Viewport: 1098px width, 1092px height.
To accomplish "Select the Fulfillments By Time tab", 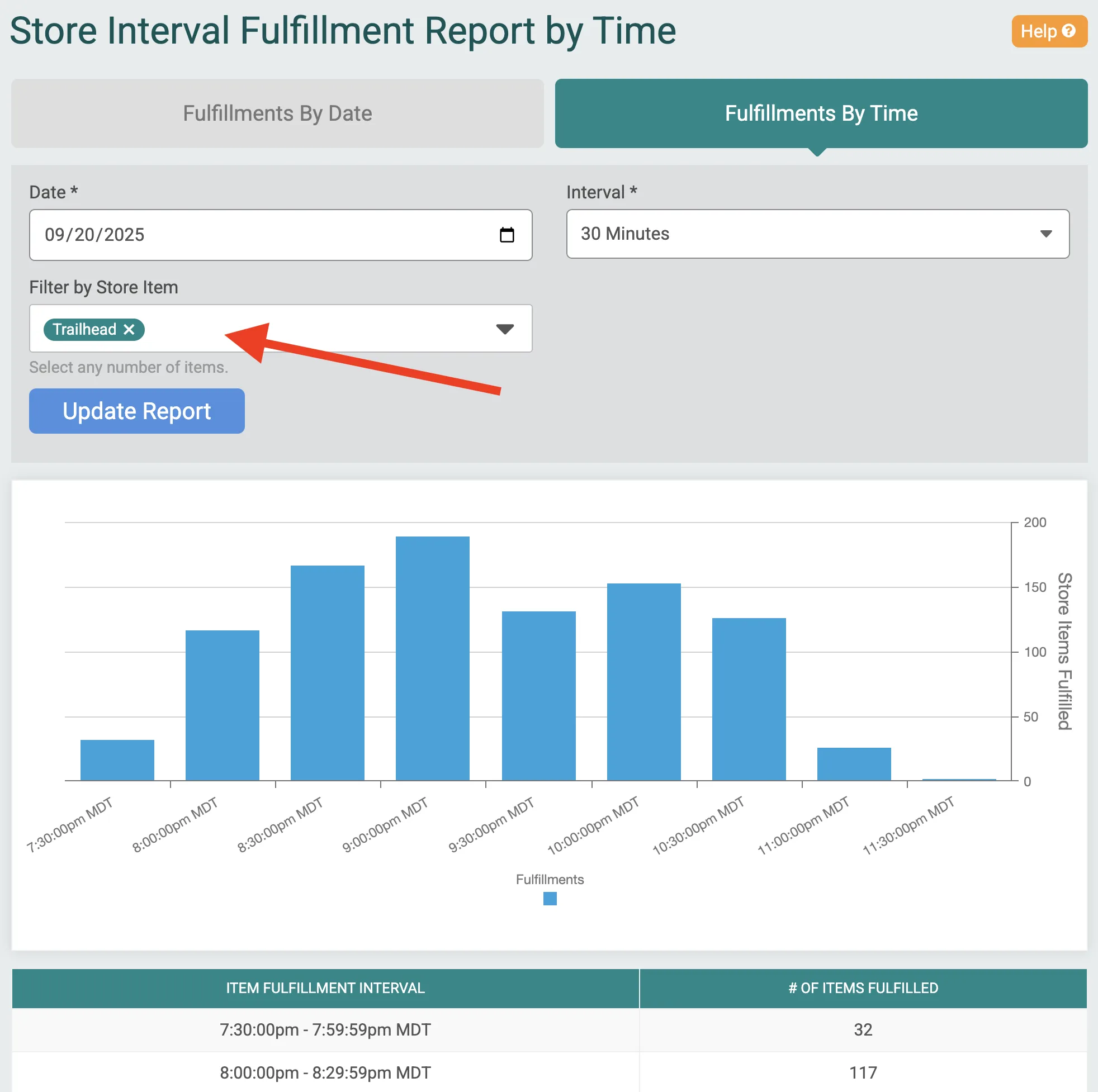I will click(x=821, y=113).
